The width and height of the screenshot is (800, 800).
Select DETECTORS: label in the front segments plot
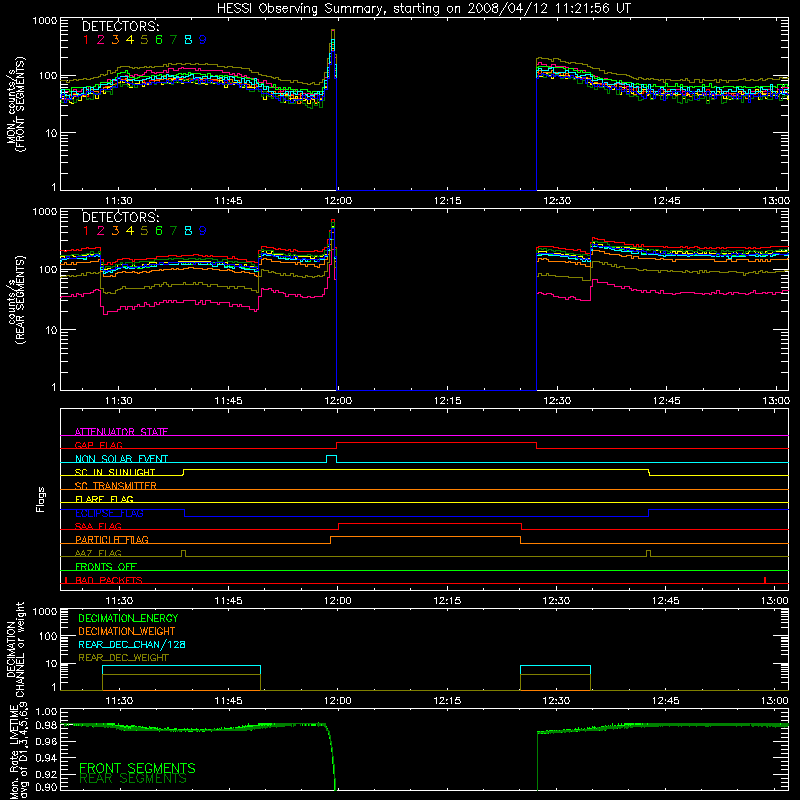[120, 26]
